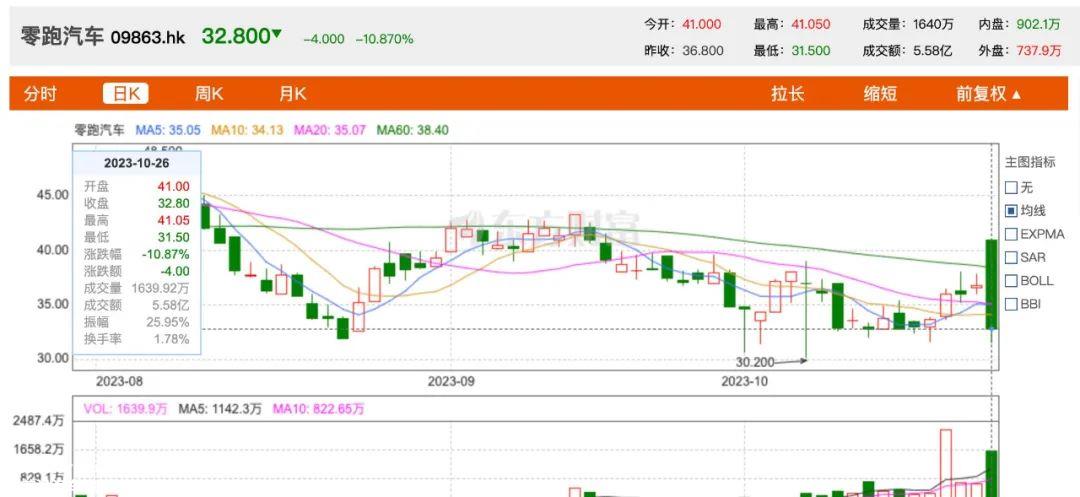Click the current price 32.800
The height and width of the screenshot is (497, 1080).
coord(236,36)
